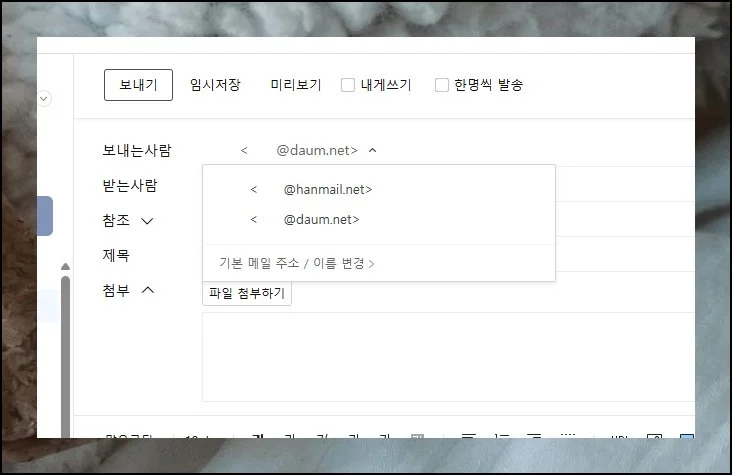Choose the @daum.net address in dropdown list
The image size is (732, 475).
305,219
